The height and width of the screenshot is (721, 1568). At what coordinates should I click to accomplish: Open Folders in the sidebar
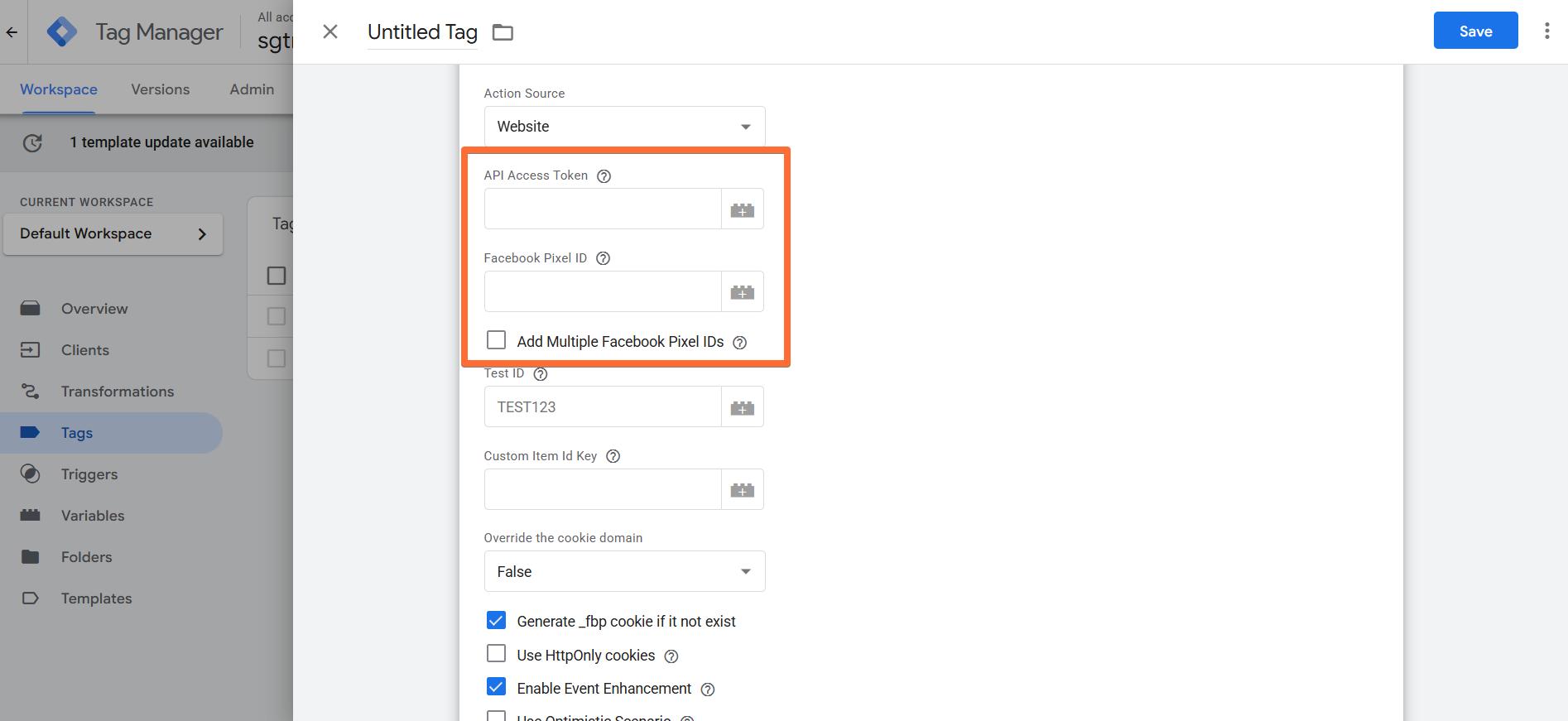click(x=111, y=557)
